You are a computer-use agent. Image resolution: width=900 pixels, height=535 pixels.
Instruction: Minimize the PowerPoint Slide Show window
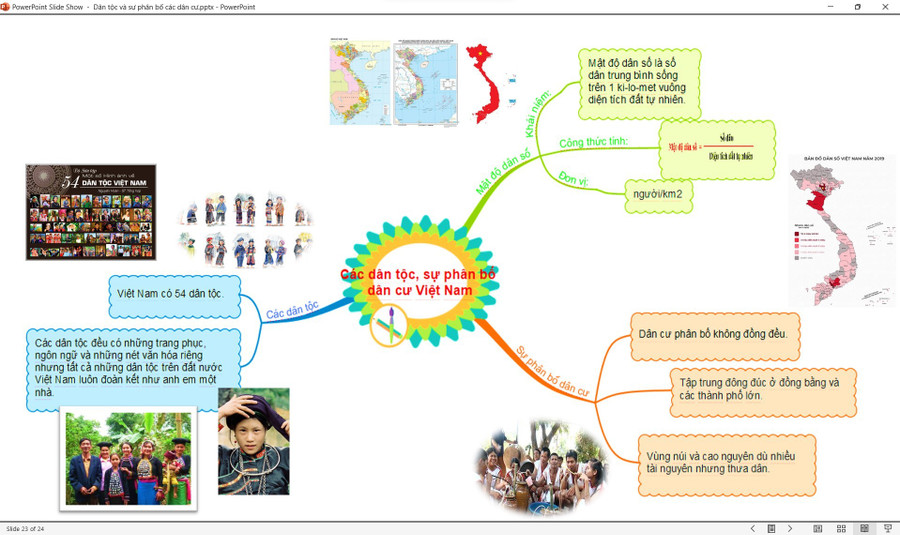pyautogui.click(x=829, y=6)
